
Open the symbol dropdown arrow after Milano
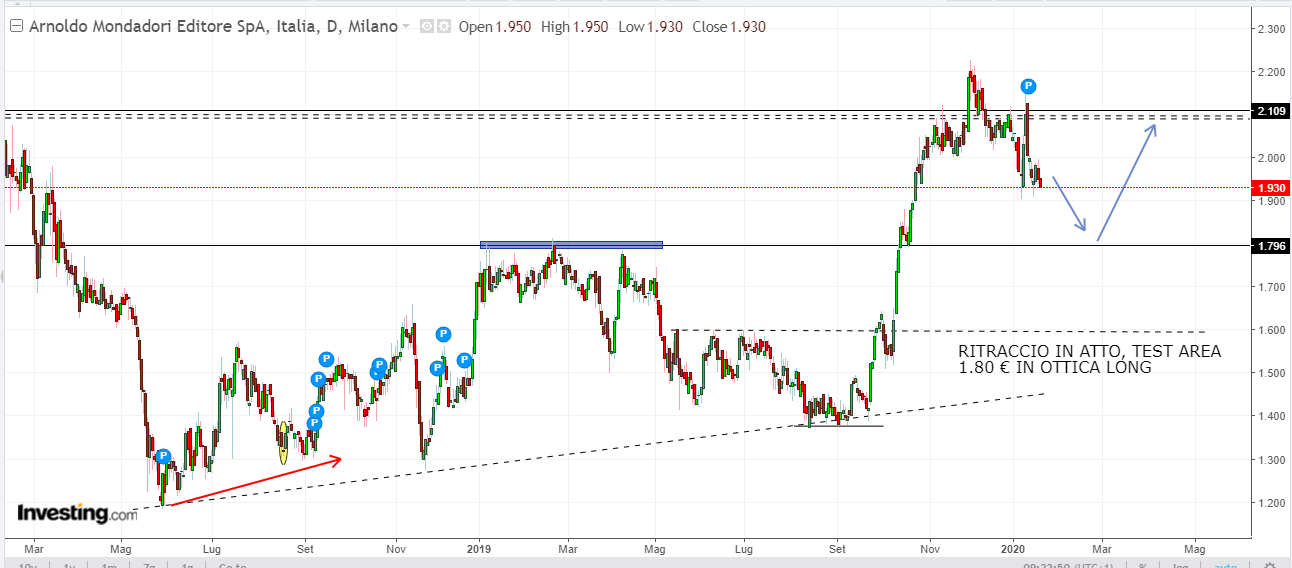405,27
